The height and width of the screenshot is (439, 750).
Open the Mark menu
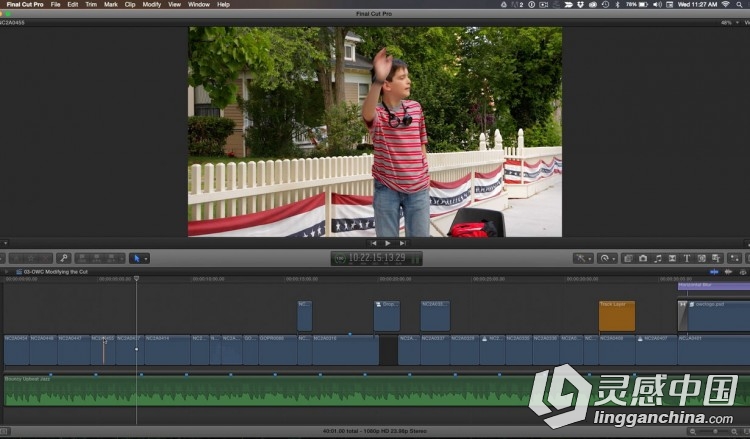coord(110,4)
